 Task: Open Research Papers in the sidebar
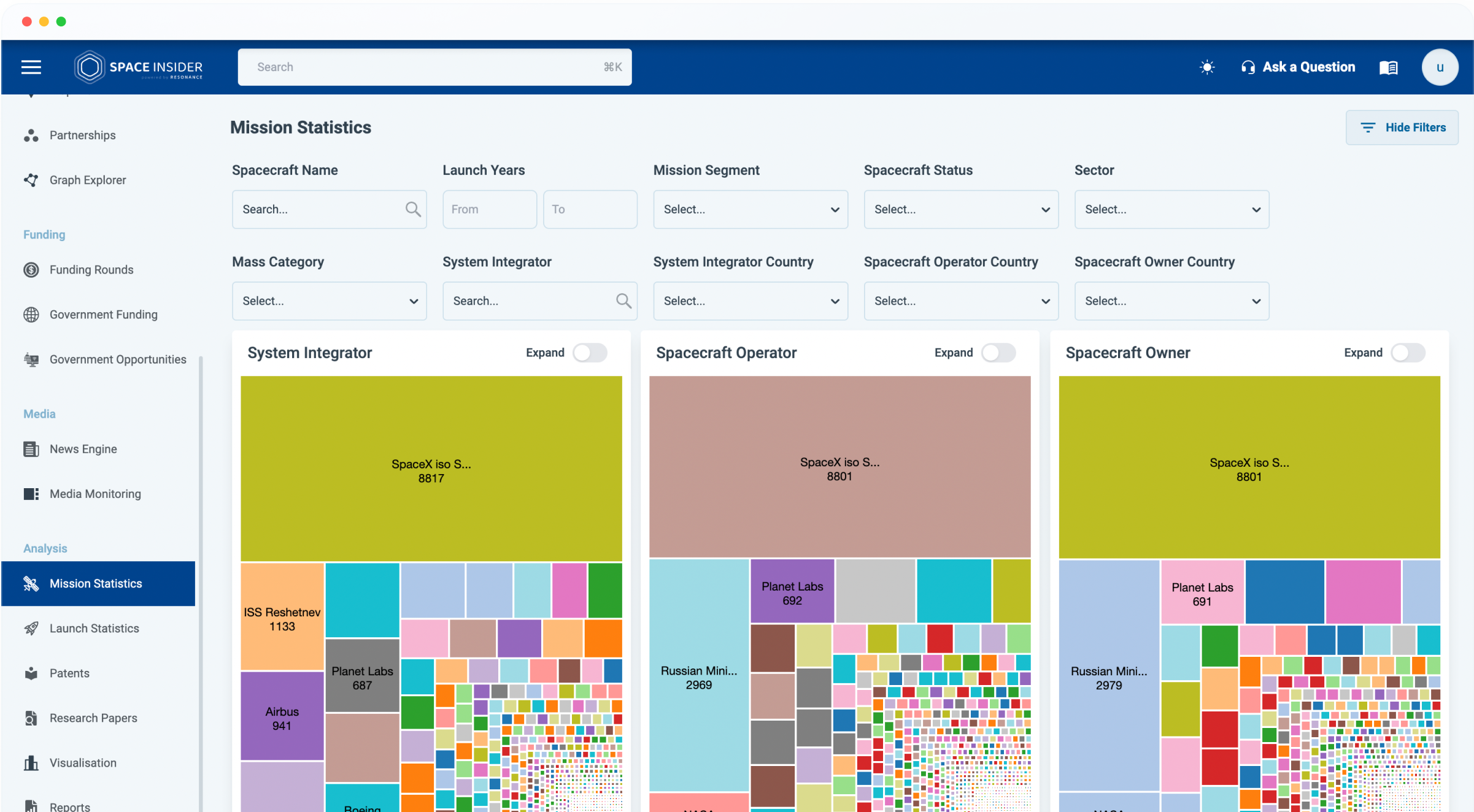(x=98, y=718)
